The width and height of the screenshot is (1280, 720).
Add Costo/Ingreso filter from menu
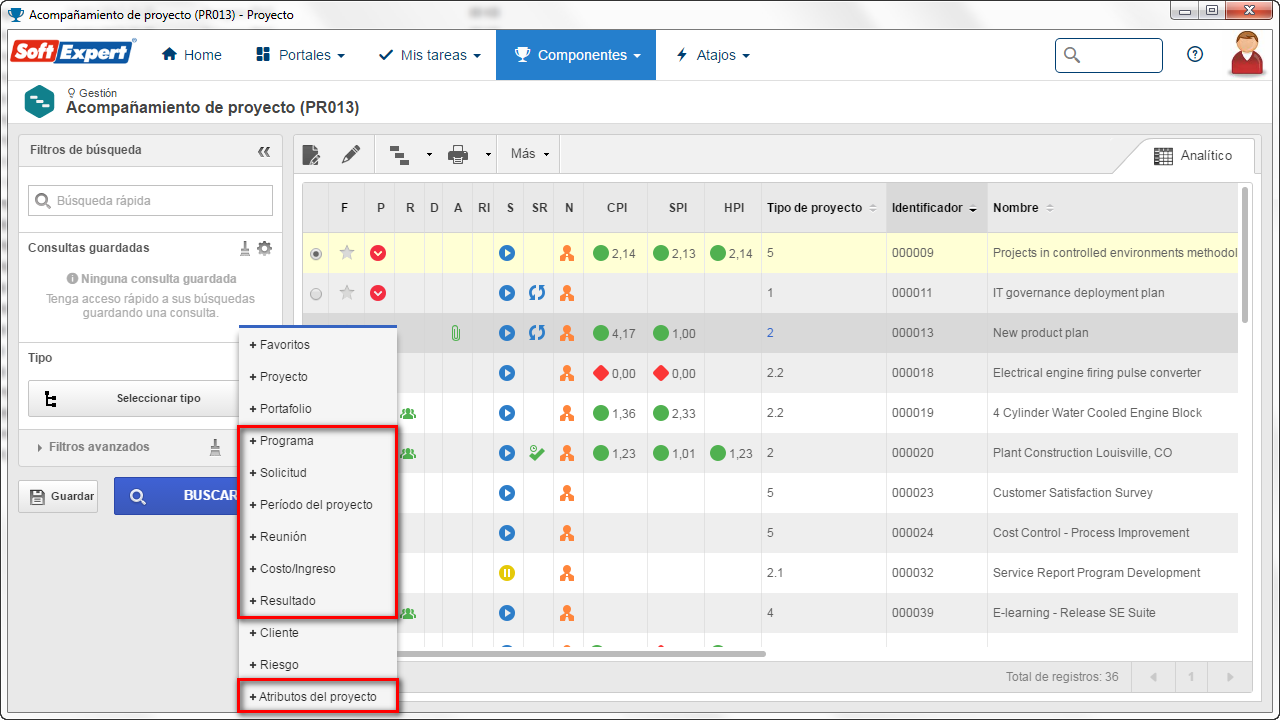tap(317, 569)
